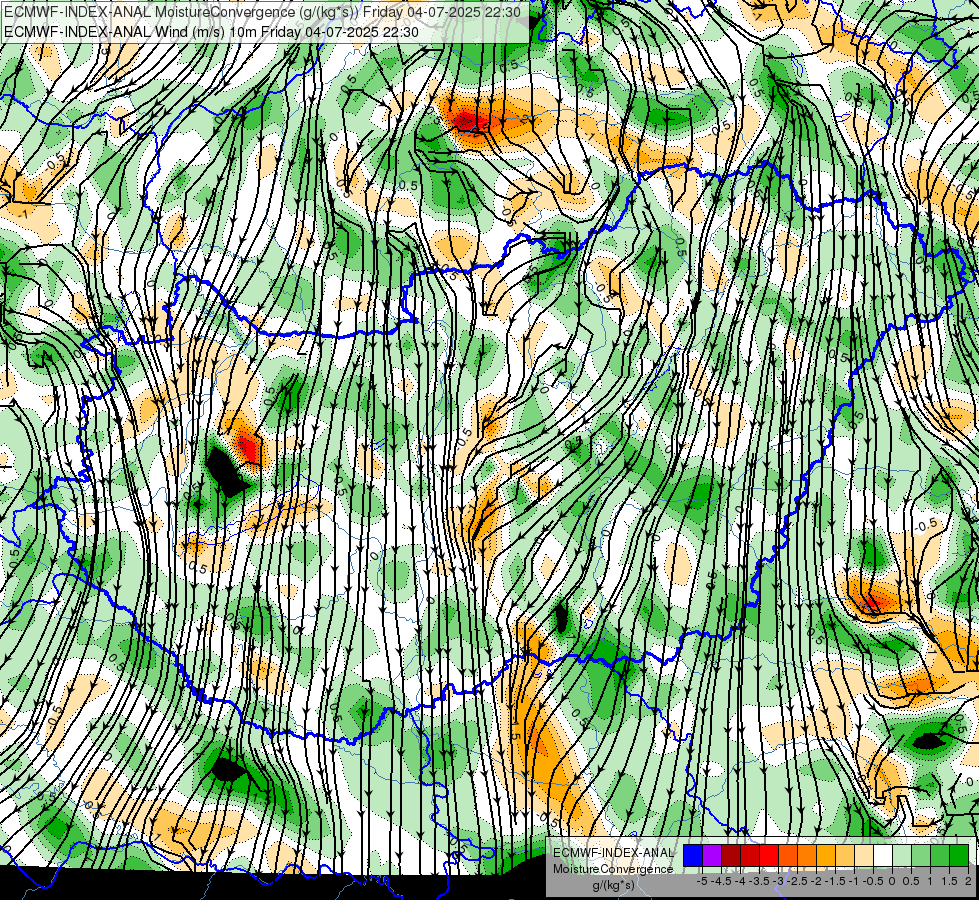Click the 1.5 value on legend scale

click(949, 881)
